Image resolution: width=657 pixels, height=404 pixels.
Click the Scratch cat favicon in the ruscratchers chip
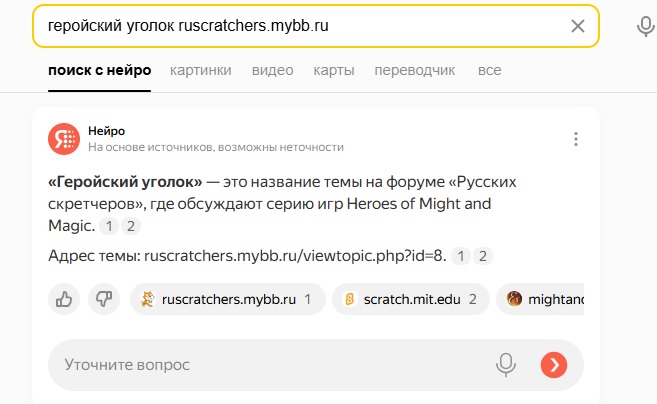click(x=147, y=299)
